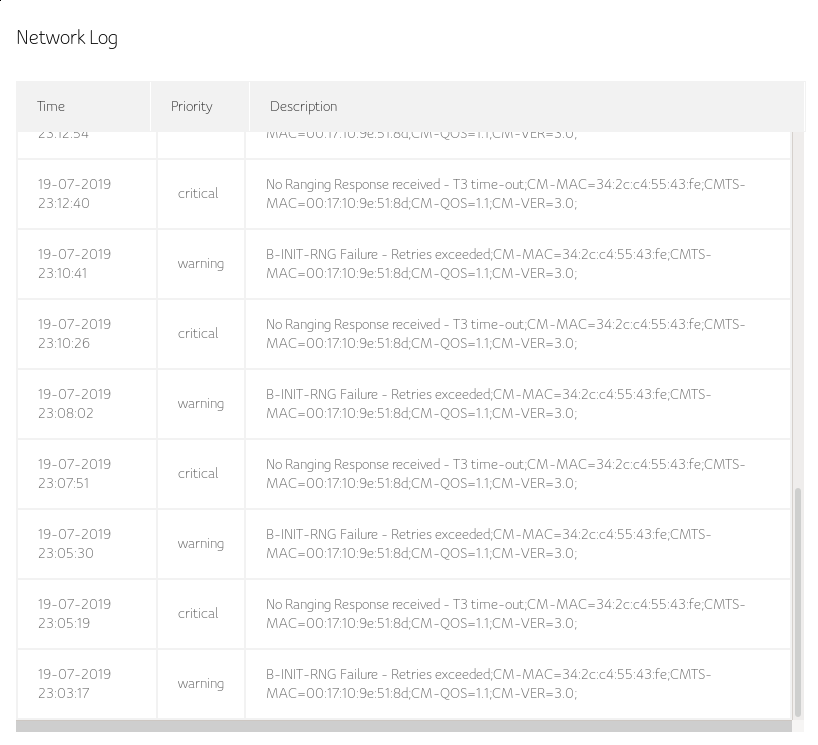Click the description of the 23:12:40 entry

(x=505, y=194)
